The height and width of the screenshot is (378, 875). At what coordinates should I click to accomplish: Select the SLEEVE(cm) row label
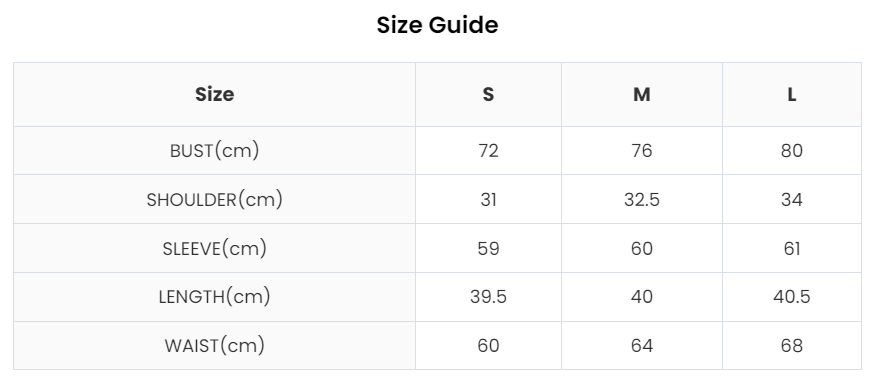214,248
